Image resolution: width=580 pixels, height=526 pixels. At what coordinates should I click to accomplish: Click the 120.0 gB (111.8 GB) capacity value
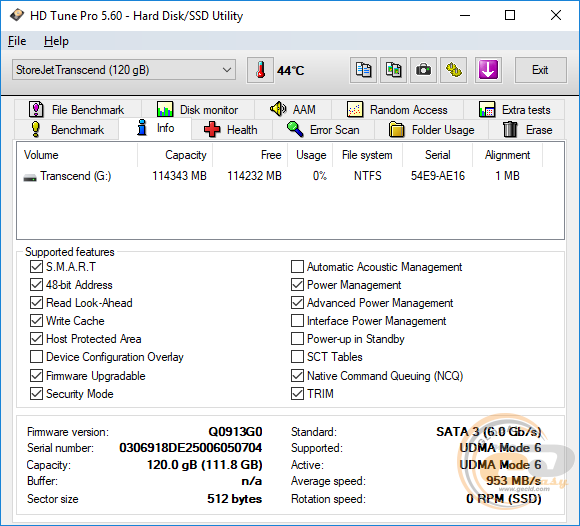205,465
